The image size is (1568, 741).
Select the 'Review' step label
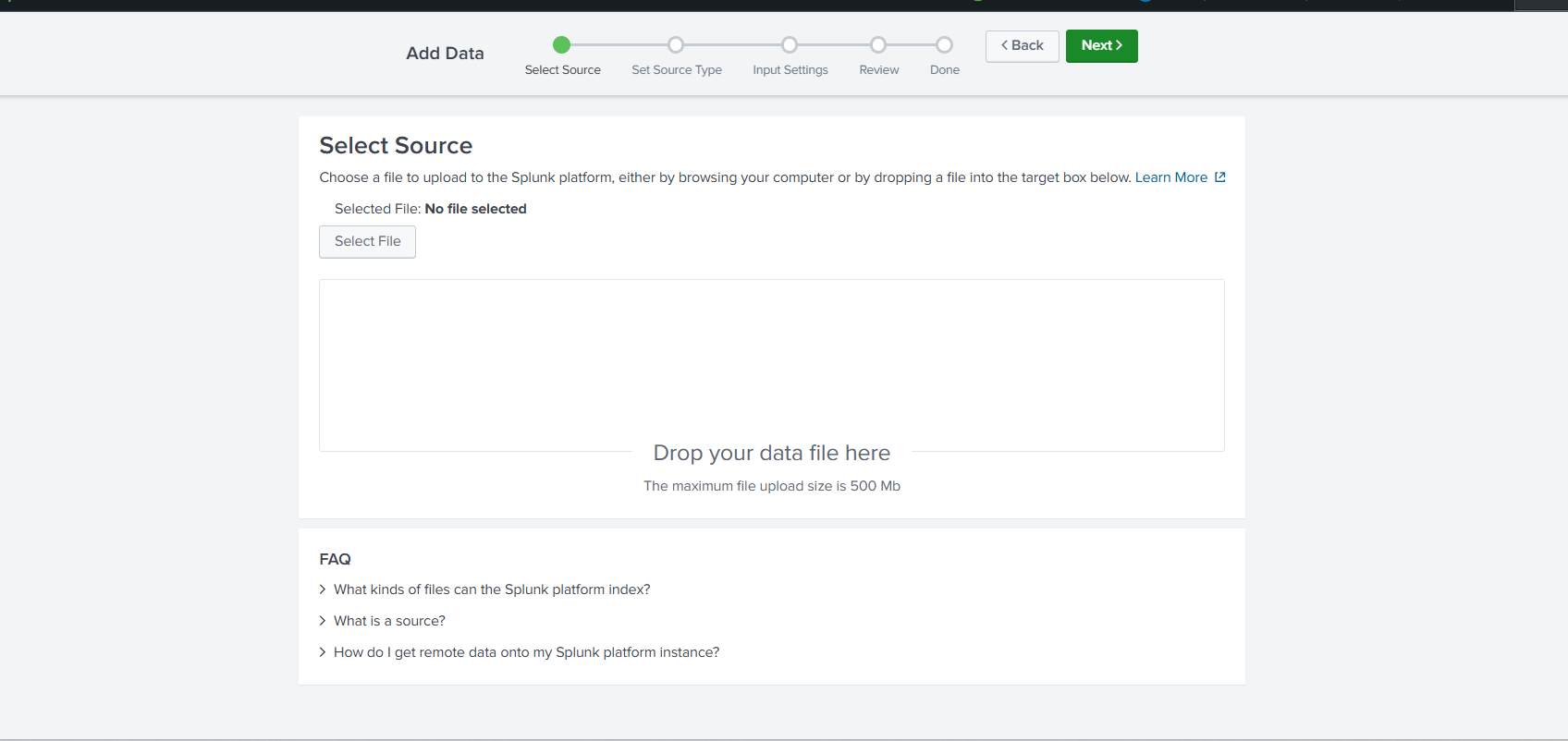[879, 70]
